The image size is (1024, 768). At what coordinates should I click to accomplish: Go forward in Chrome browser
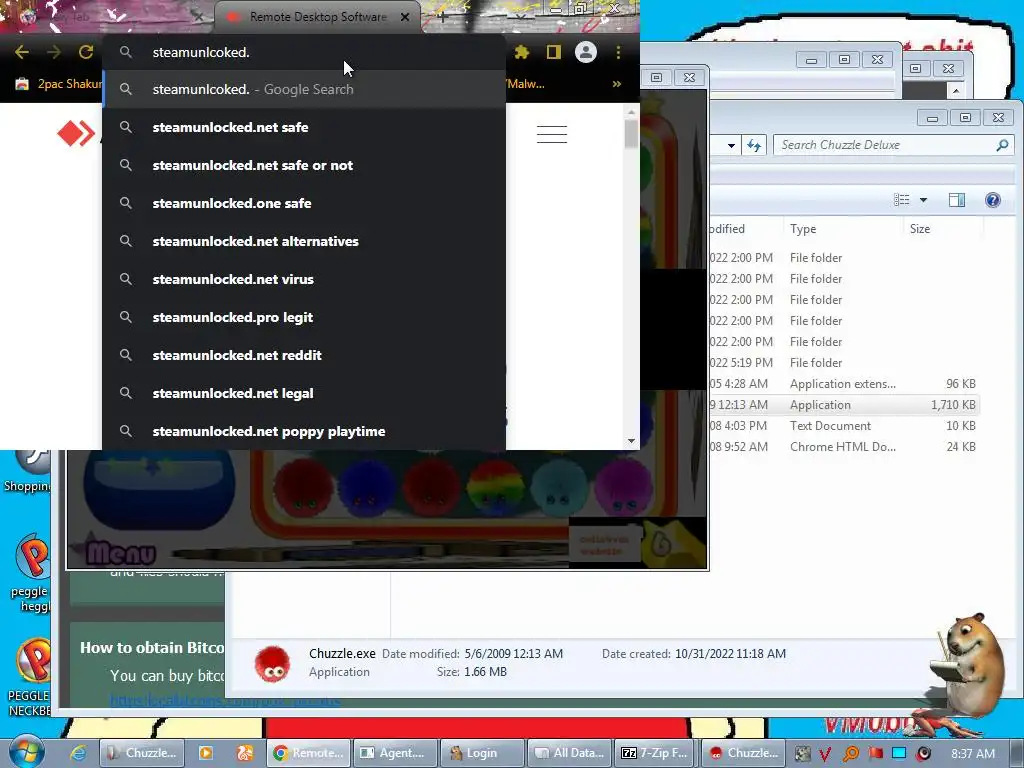tap(54, 52)
